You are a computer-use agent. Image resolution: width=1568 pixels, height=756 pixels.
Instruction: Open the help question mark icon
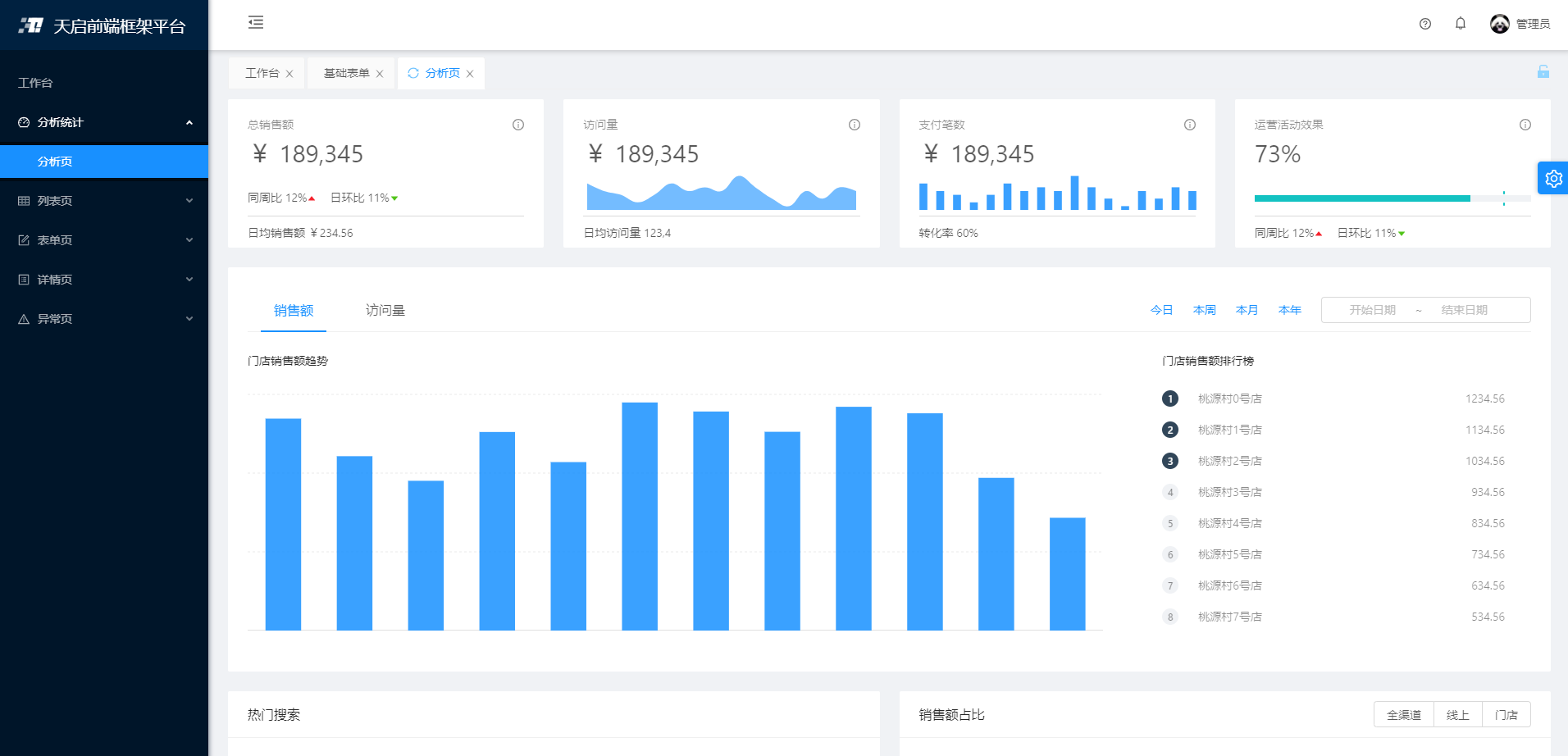[x=1425, y=24]
